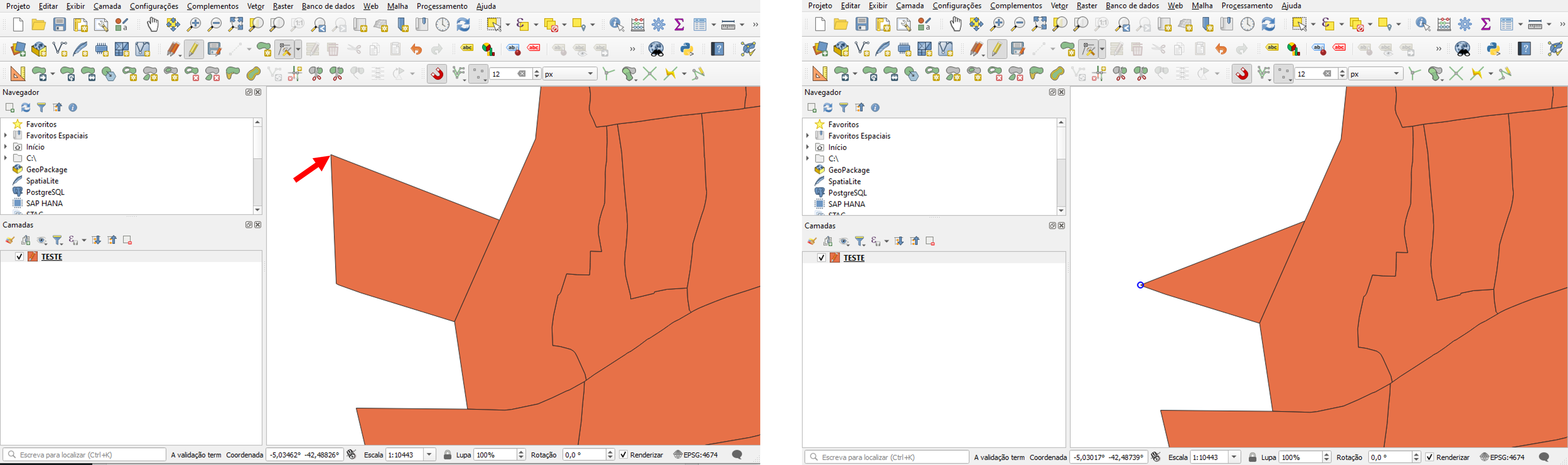This screenshot has width=1568, height=465.
Task: Click Identify Features tool in right window
Action: tap(1423, 24)
